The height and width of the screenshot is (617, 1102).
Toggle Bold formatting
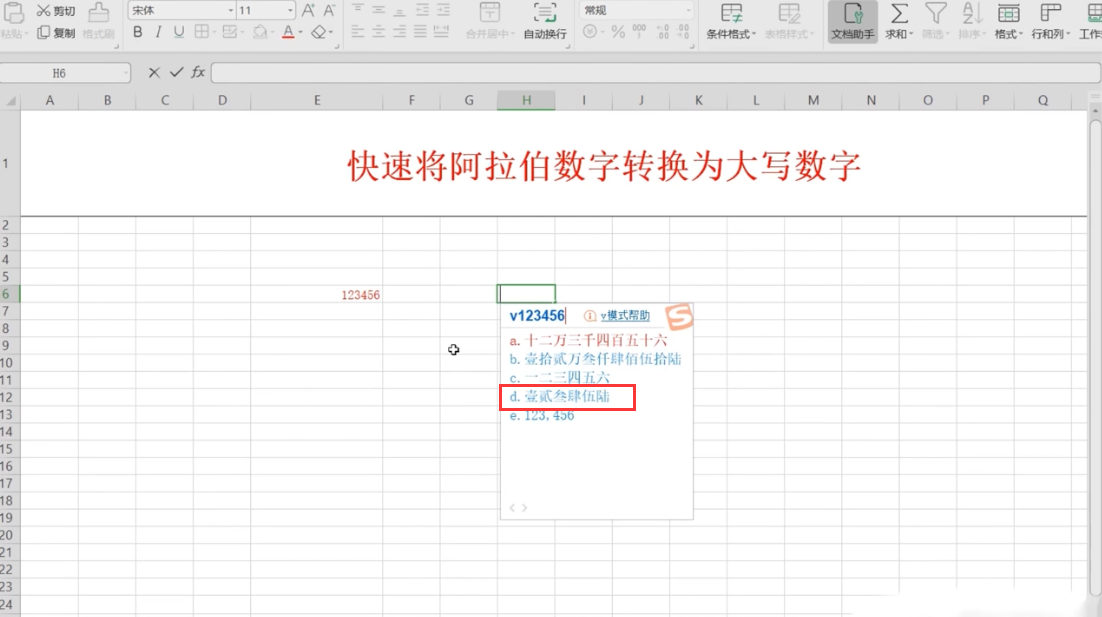(x=138, y=32)
